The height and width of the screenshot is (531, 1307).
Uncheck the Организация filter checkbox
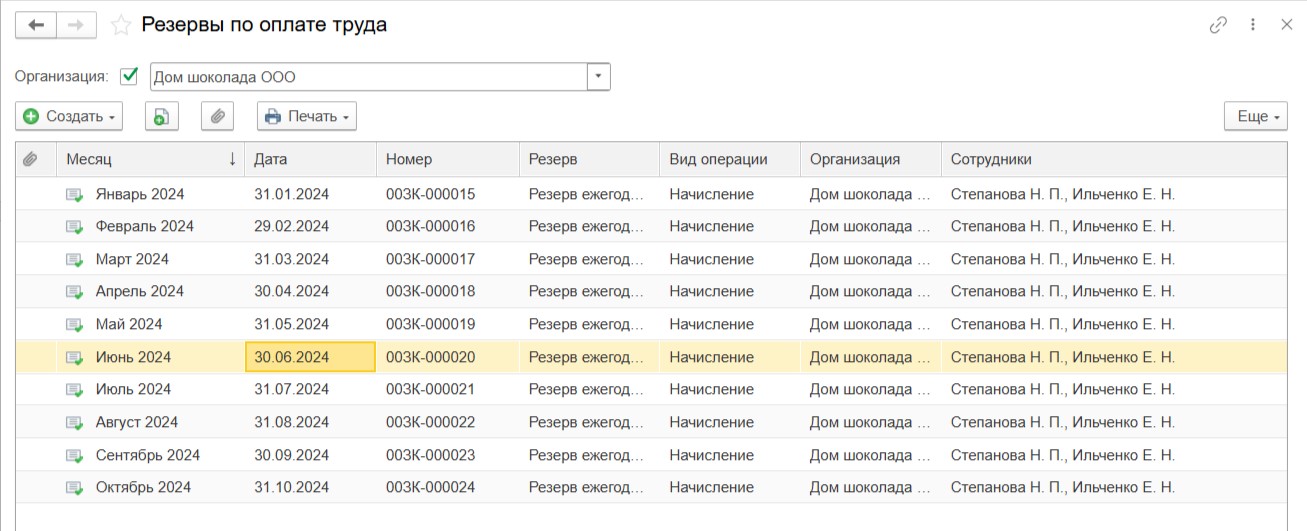(x=129, y=76)
